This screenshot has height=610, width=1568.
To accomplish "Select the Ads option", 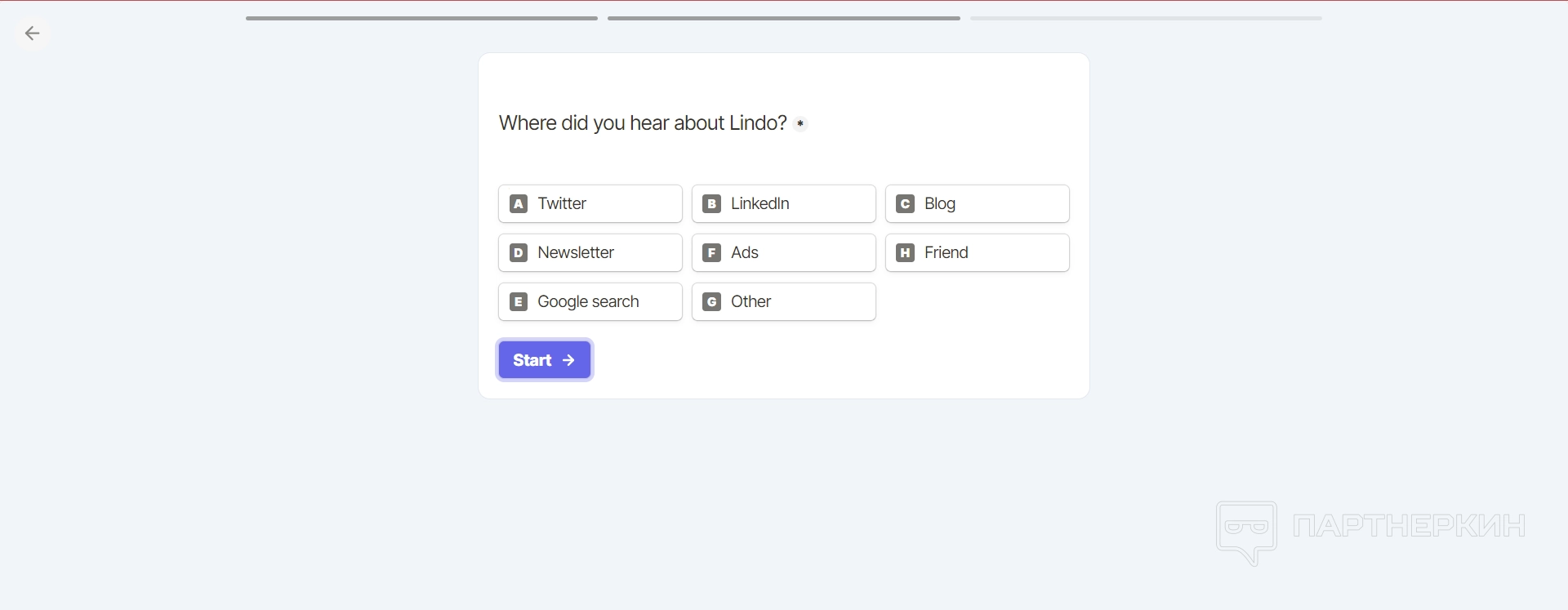I will pyautogui.click(x=783, y=252).
